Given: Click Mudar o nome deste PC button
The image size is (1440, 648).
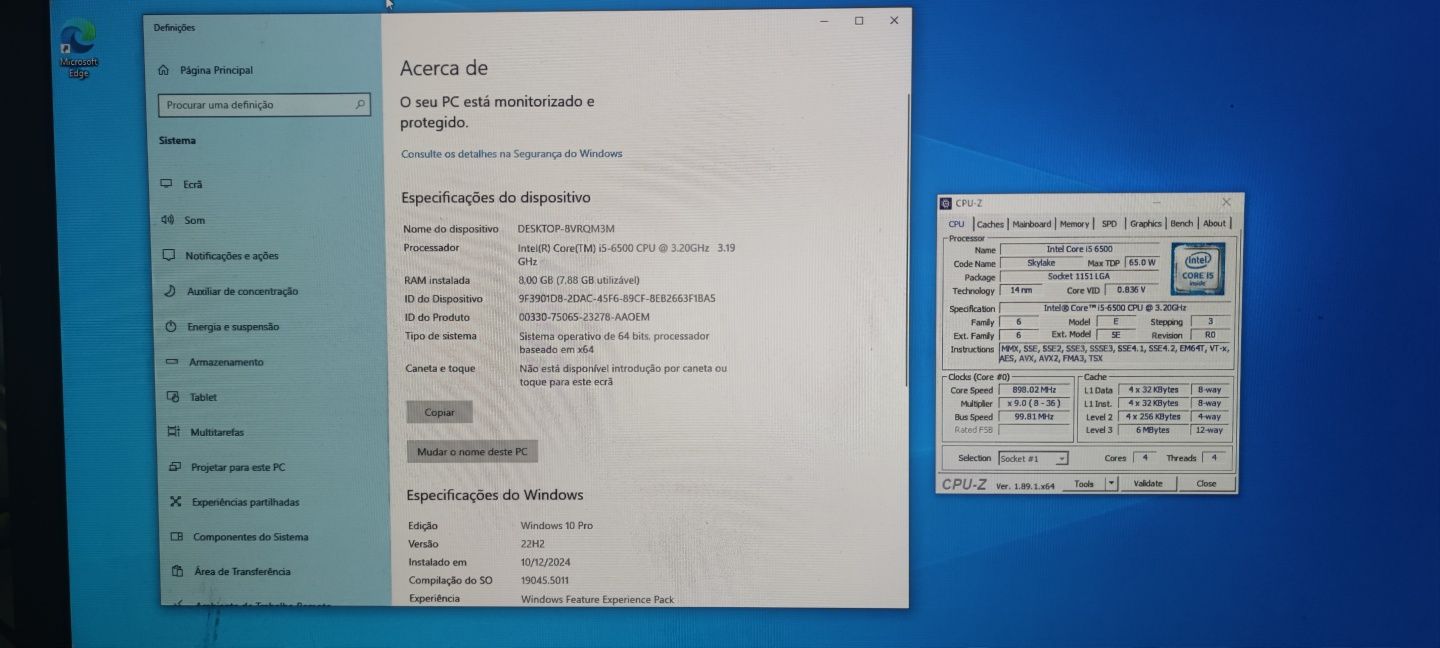Looking at the screenshot, I should click(472, 452).
